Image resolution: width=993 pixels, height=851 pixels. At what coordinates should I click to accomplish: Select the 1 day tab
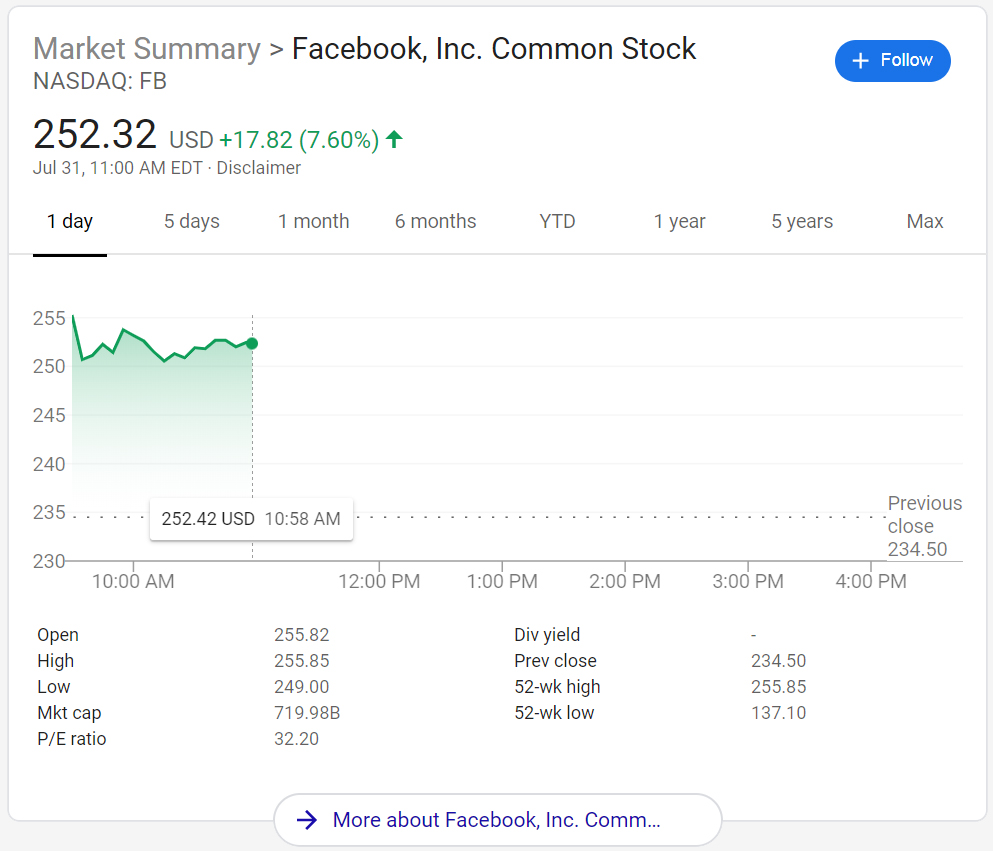(70, 222)
